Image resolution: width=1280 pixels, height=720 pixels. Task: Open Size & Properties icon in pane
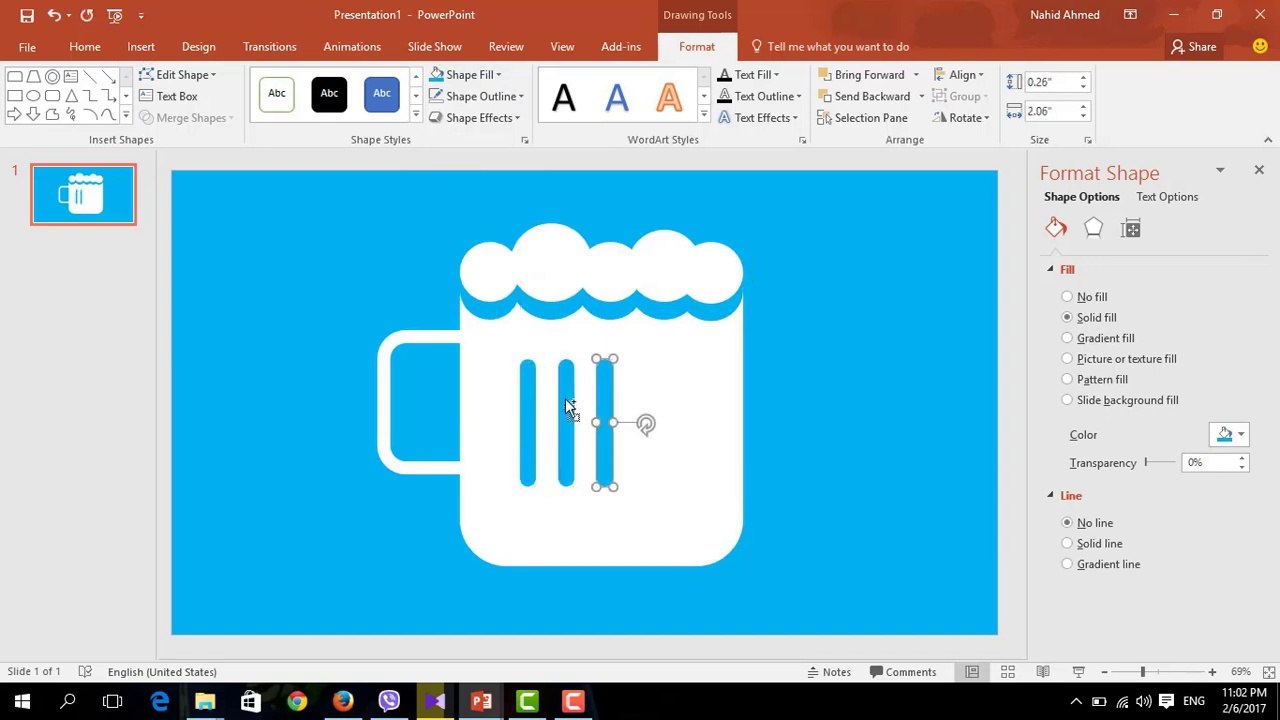pyautogui.click(x=1131, y=229)
